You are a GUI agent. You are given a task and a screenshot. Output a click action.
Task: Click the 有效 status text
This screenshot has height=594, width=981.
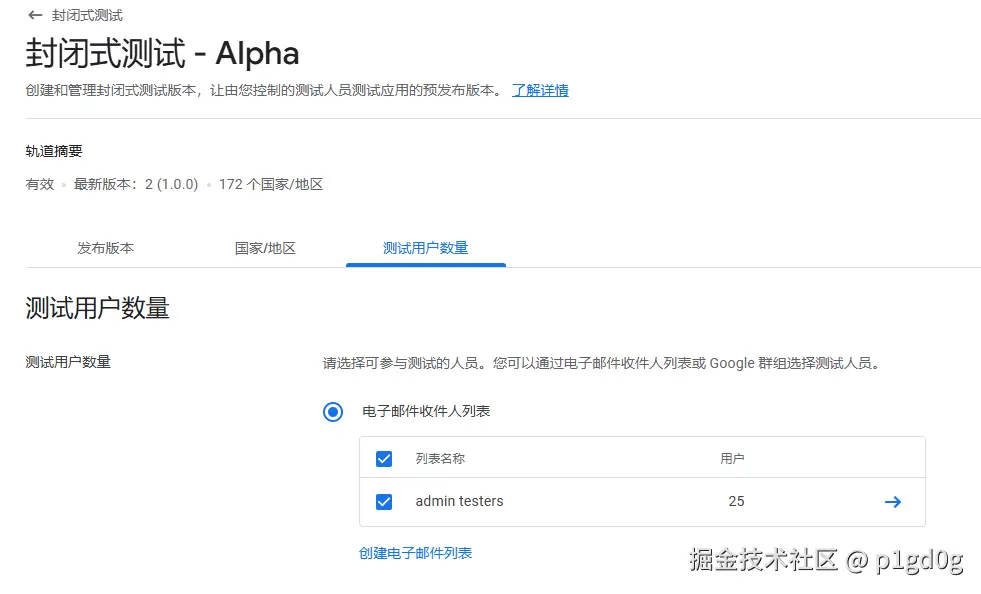coord(40,184)
